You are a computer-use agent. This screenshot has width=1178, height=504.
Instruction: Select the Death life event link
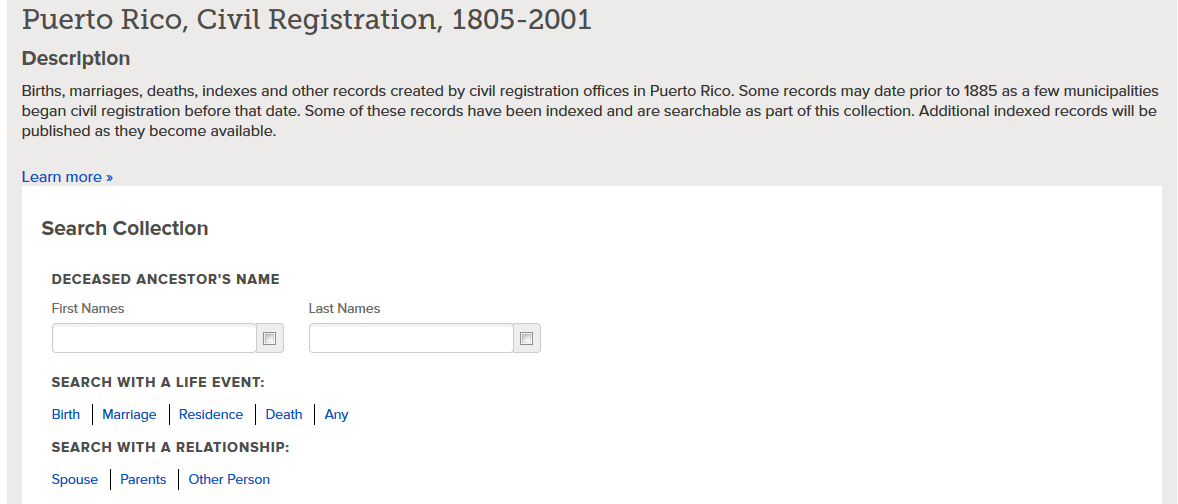284,414
